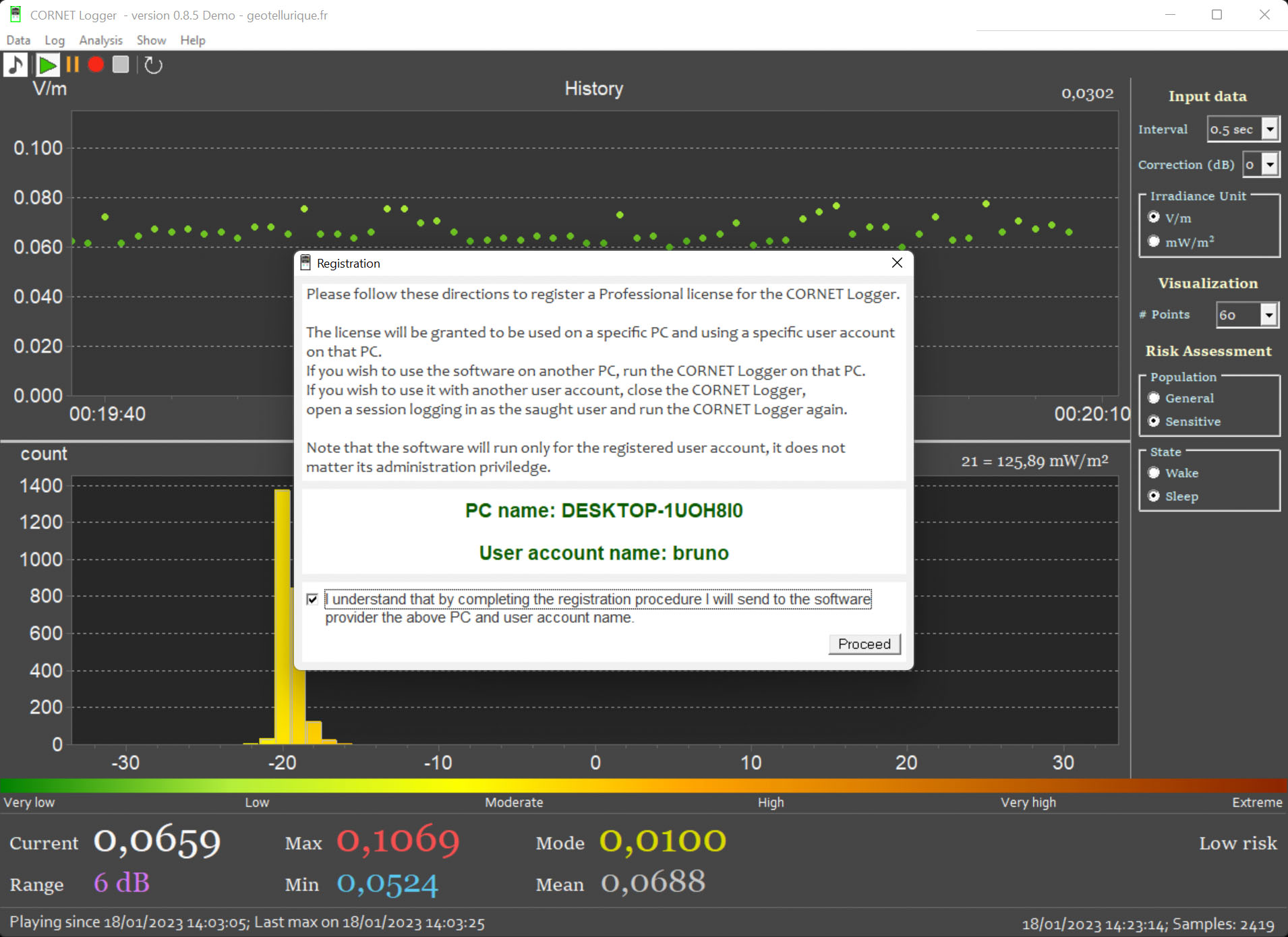Toggle the sound note icon in toolbar
Image resolution: width=1288 pixels, height=937 pixels.
pos(15,65)
